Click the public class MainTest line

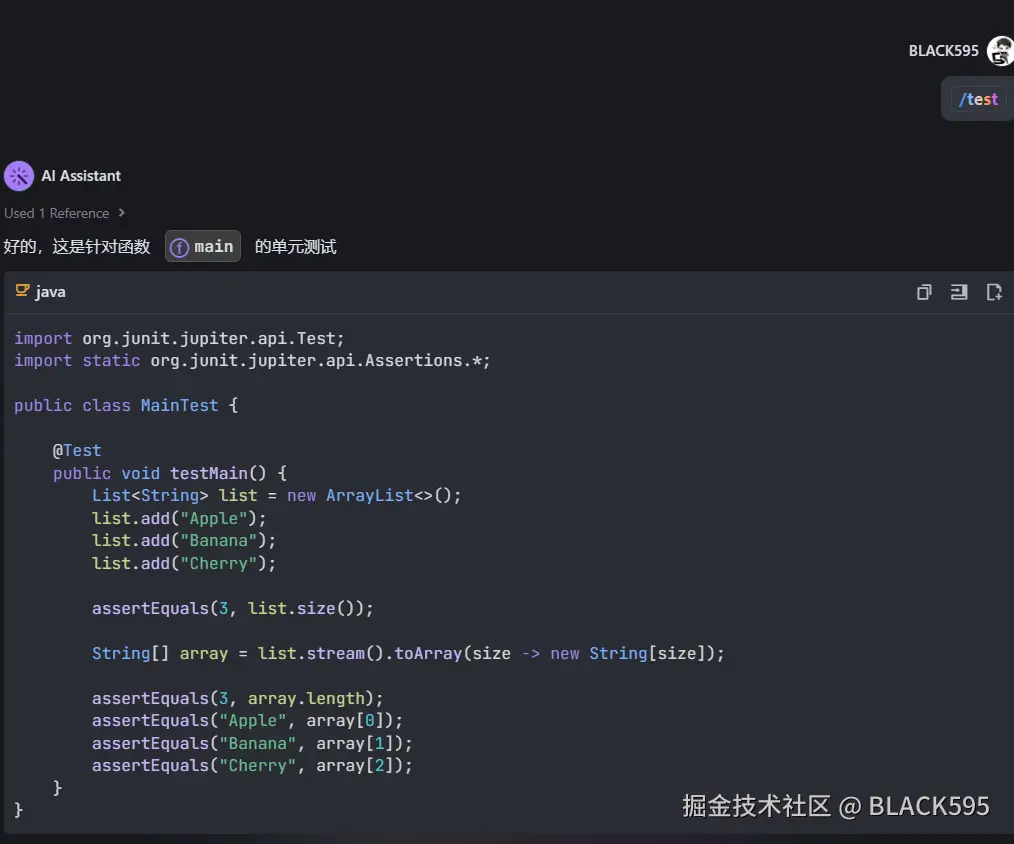click(x=126, y=406)
